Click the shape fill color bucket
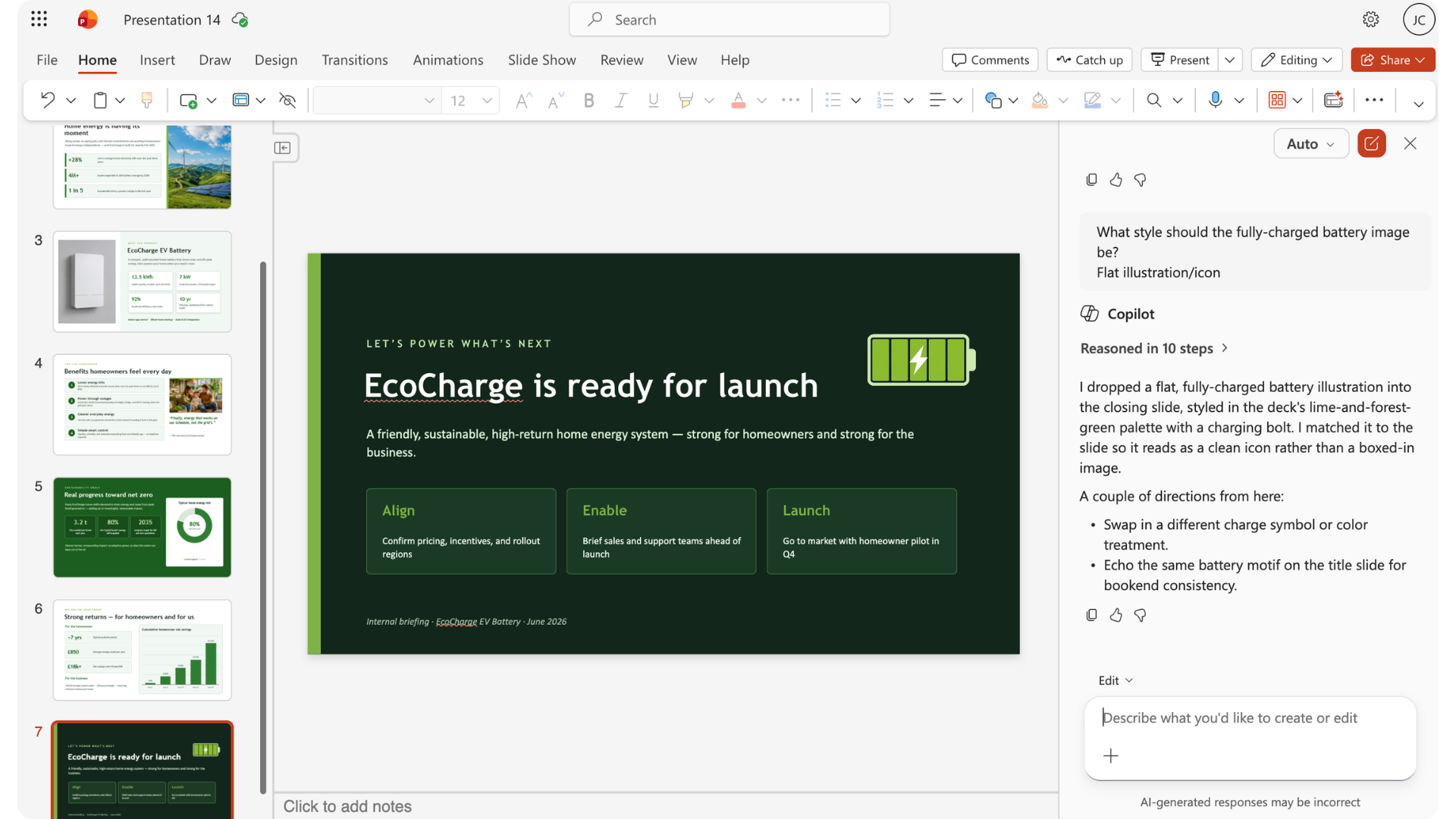This screenshot has width=1456, height=819. [1040, 100]
